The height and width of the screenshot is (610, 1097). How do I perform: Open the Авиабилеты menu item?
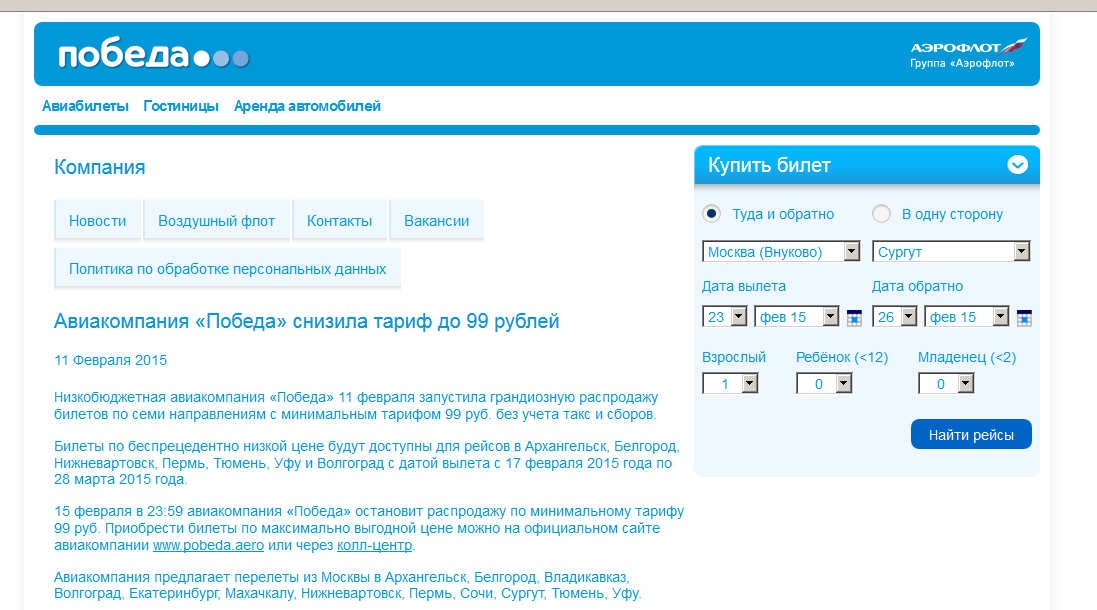coord(85,106)
